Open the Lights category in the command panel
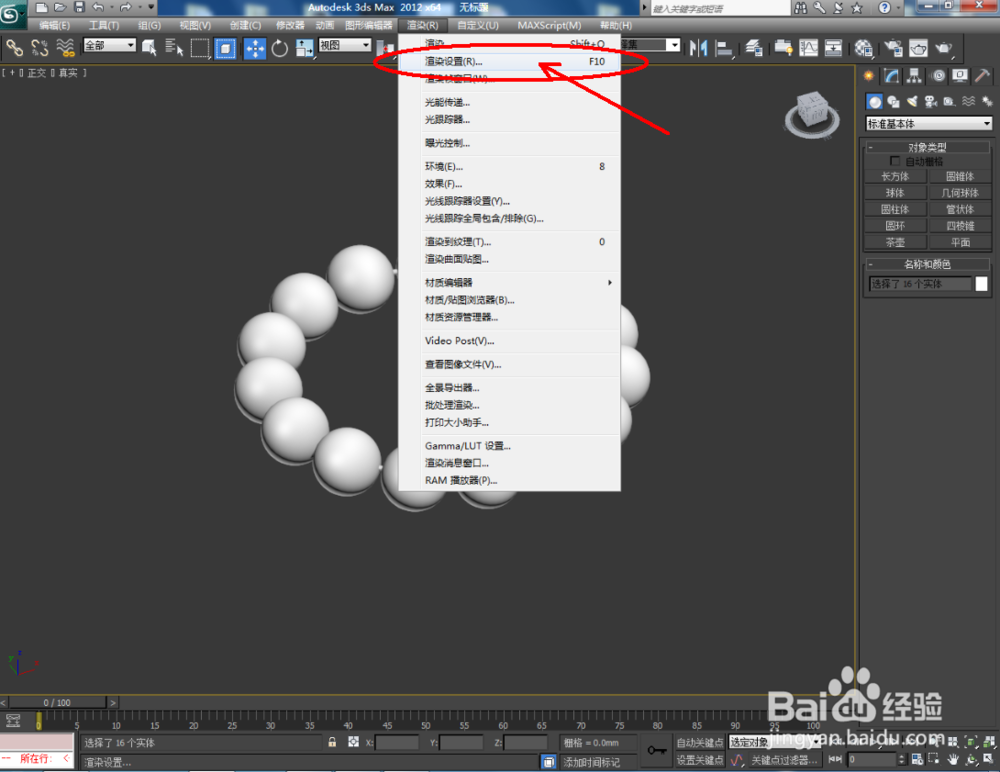The width and height of the screenshot is (1000, 772). pos(913,100)
